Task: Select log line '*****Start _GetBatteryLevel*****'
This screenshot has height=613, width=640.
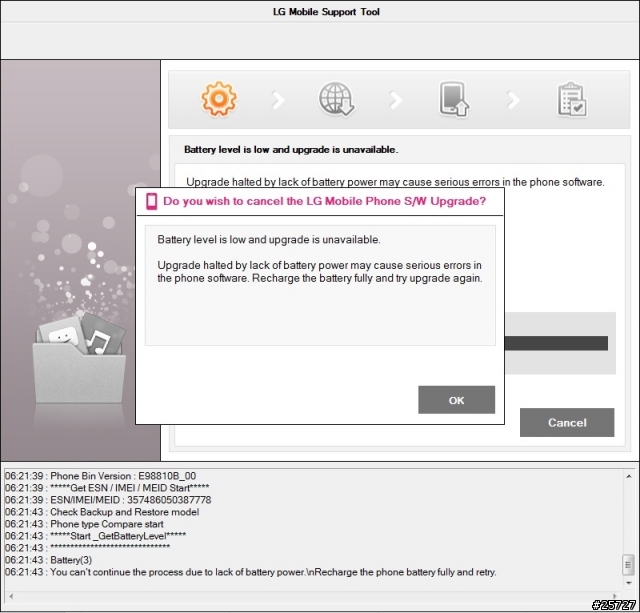Action: (96, 536)
